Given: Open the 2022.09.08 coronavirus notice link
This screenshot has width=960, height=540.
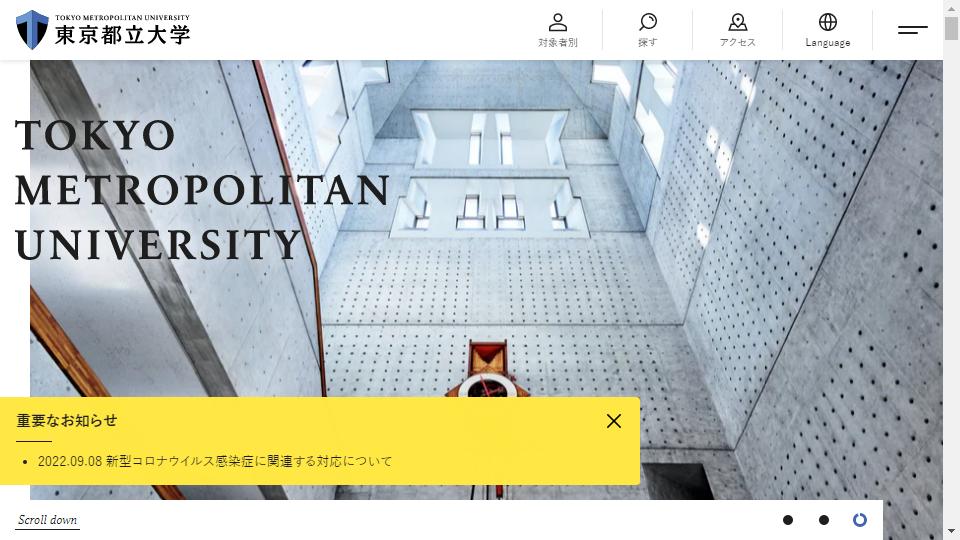Looking at the screenshot, I should (x=215, y=461).
